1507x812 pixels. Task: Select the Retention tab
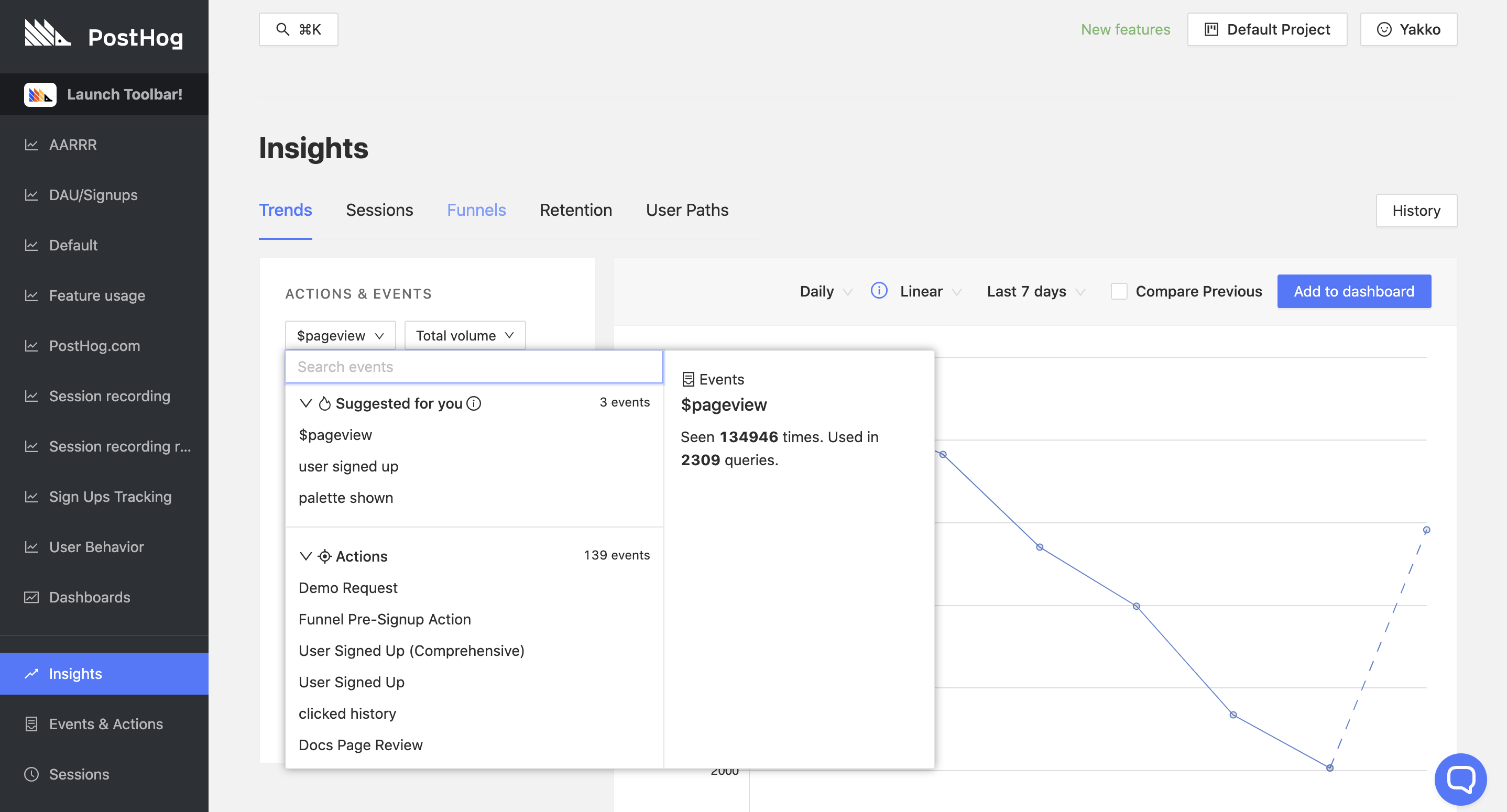pos(576,209)
